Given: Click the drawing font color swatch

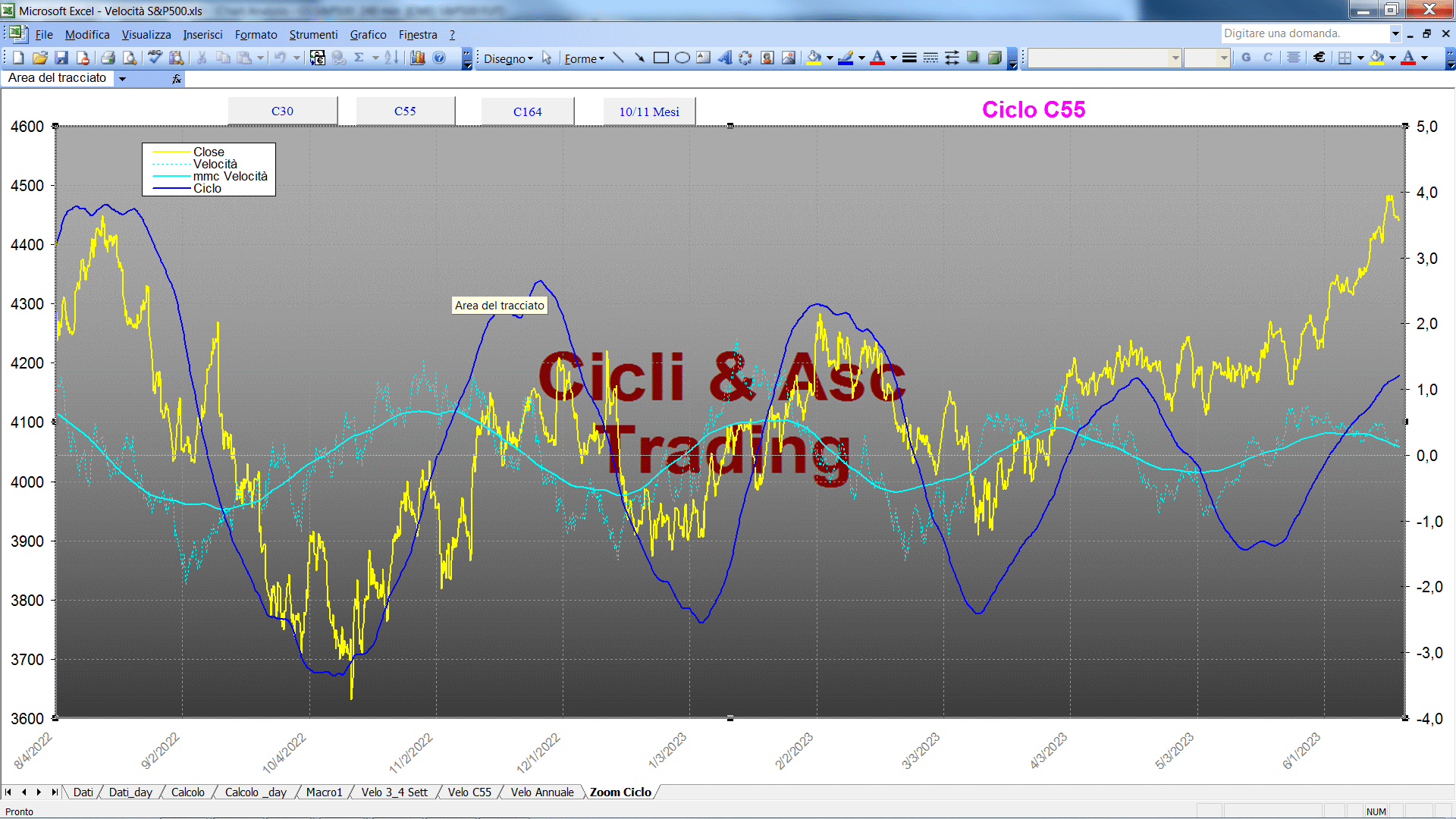Looking at the screenshot, I should [877, 58].
